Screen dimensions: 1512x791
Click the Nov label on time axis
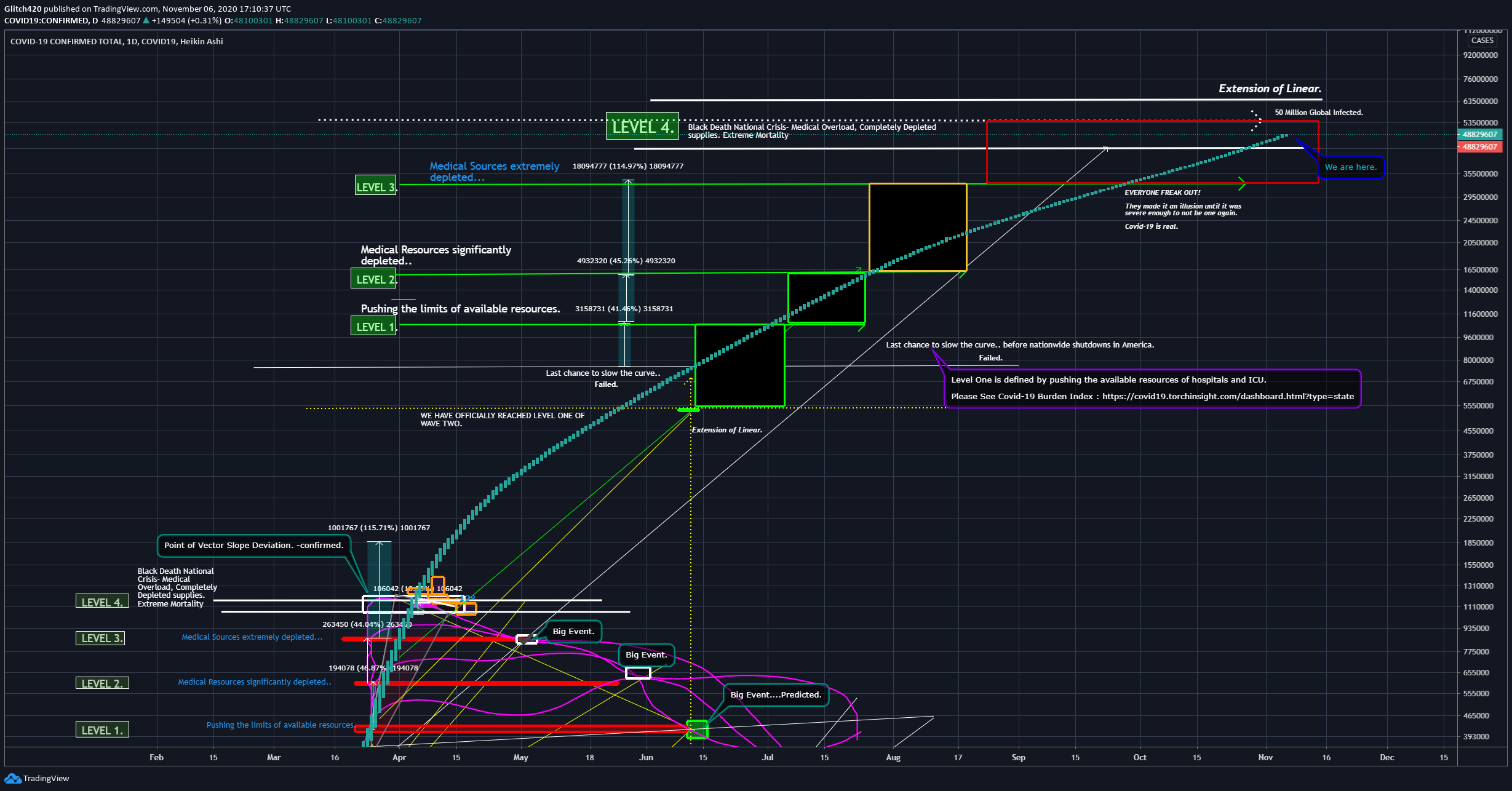point(1265,757)
